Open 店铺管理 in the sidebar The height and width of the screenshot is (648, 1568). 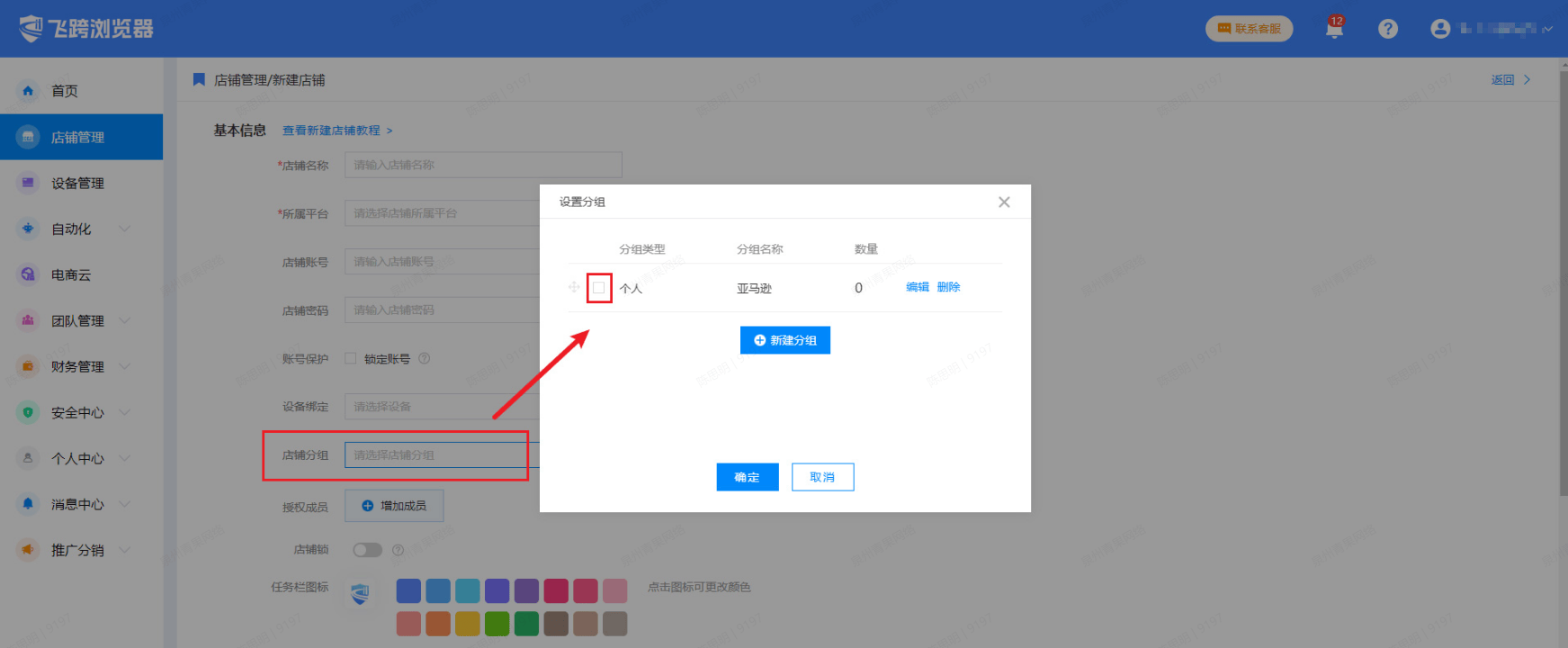click(x=77, y=137)
